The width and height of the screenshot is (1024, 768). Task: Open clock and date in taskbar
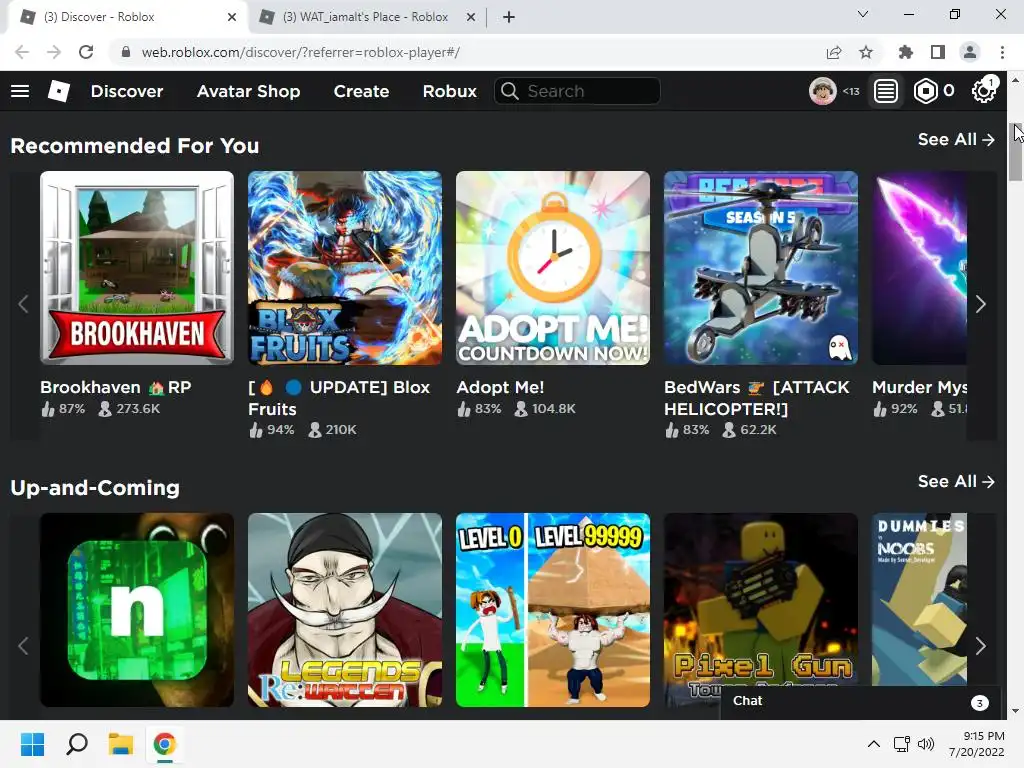(977, 744)
